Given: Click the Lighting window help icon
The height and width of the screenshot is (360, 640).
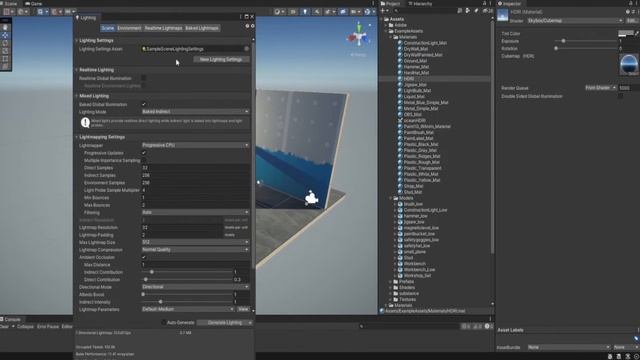Looking at the screenshot, I should point(247,26).
